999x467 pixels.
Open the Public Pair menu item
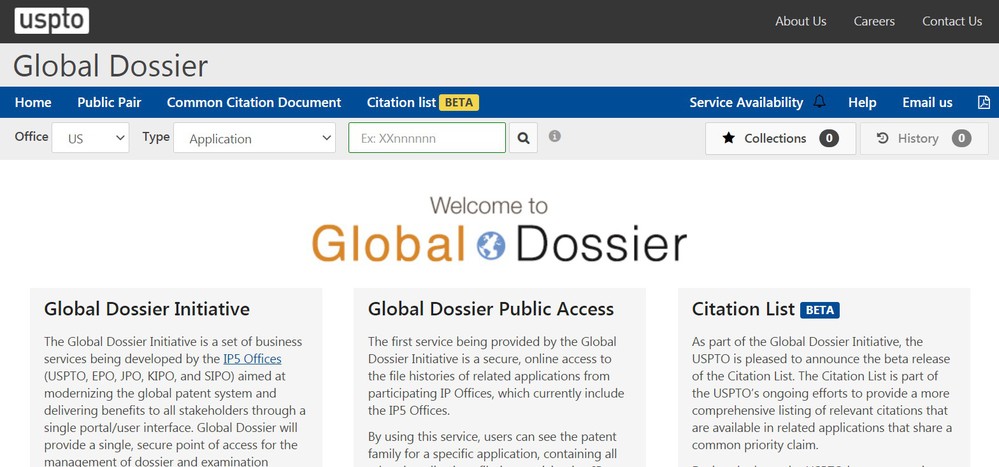click(x=110, y=103)
